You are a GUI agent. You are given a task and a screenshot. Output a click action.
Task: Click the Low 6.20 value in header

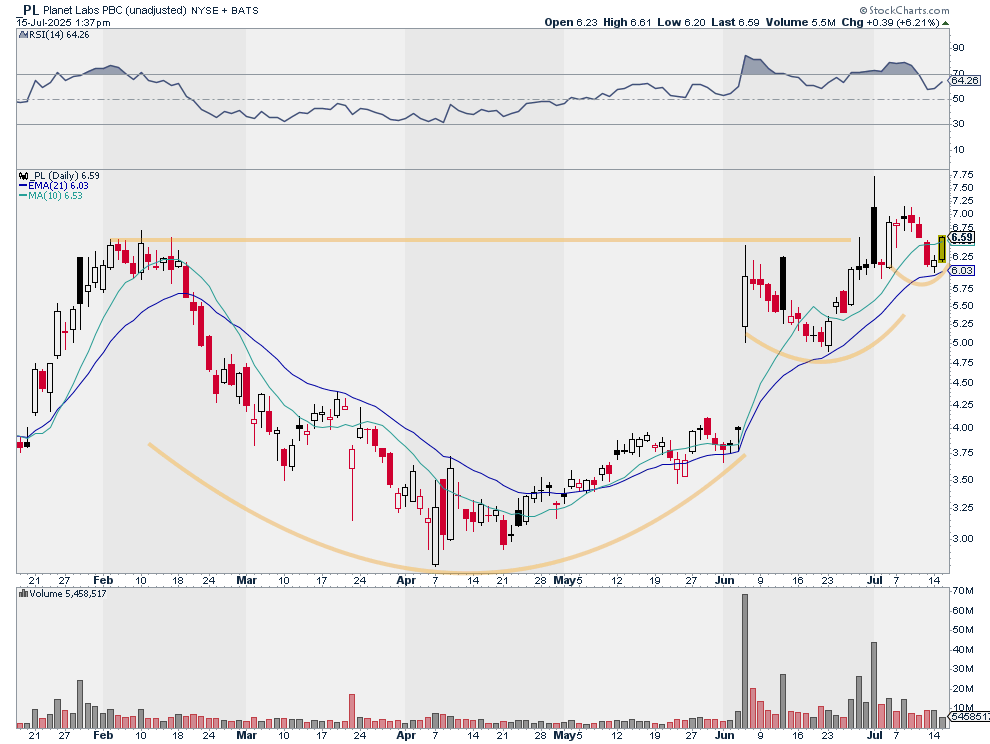681,22
